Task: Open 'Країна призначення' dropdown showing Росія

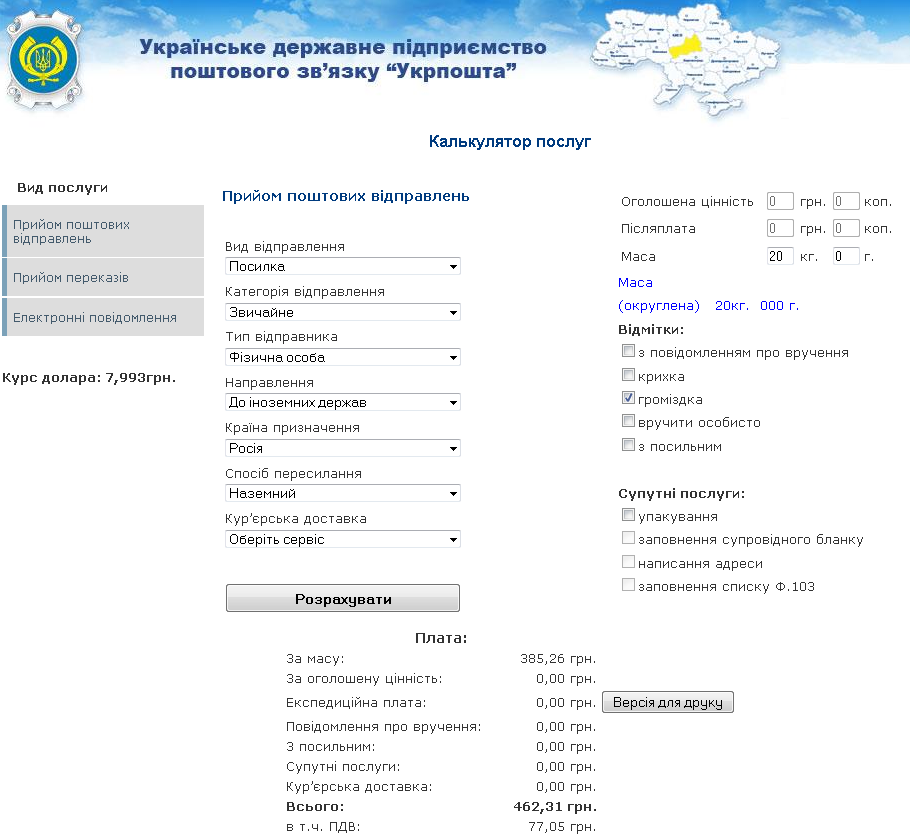Action: pos(342,448)
